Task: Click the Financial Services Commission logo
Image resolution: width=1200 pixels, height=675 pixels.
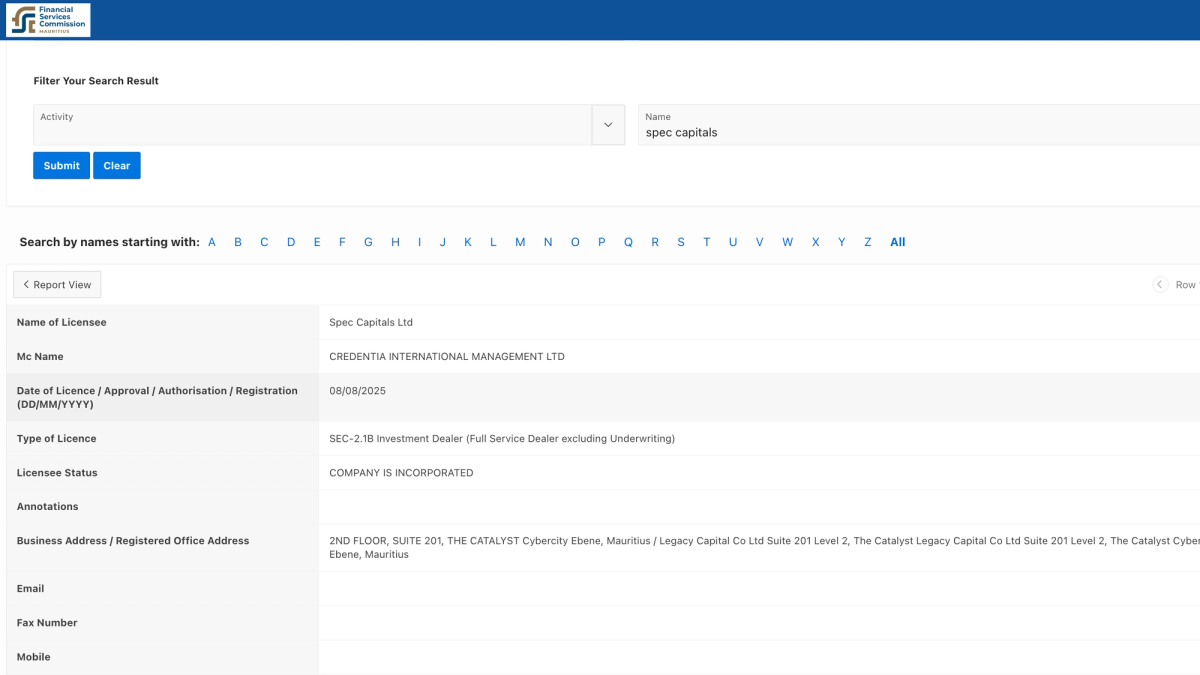Action: (48, 20)
